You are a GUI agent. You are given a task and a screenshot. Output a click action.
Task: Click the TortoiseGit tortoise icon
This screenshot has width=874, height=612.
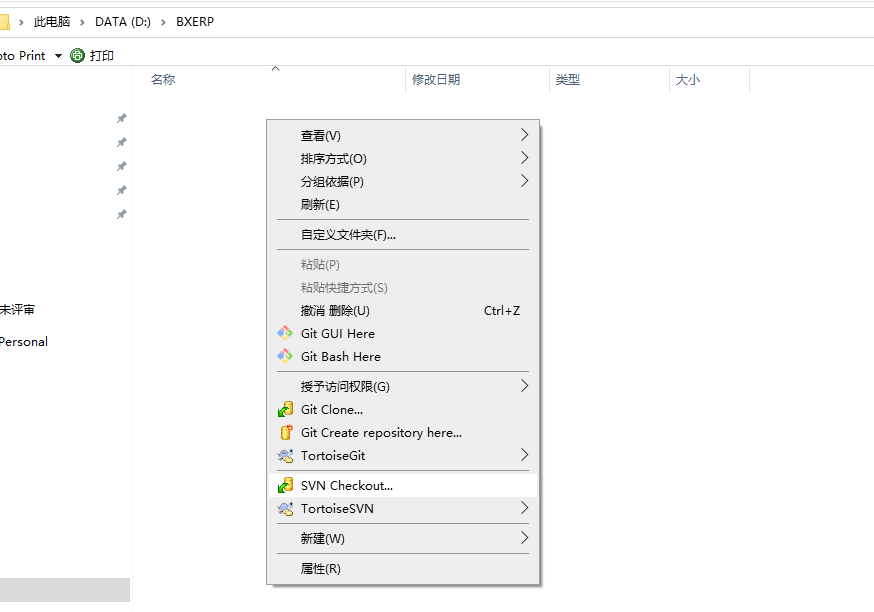[x=285, y=456]
